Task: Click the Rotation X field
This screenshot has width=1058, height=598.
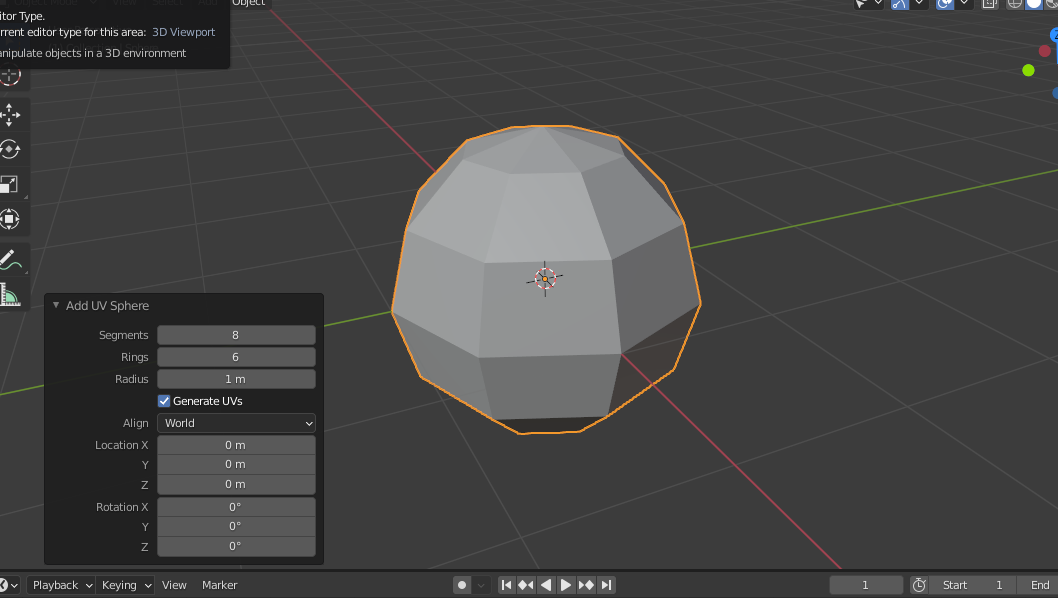Action: [x=236, y=507]
